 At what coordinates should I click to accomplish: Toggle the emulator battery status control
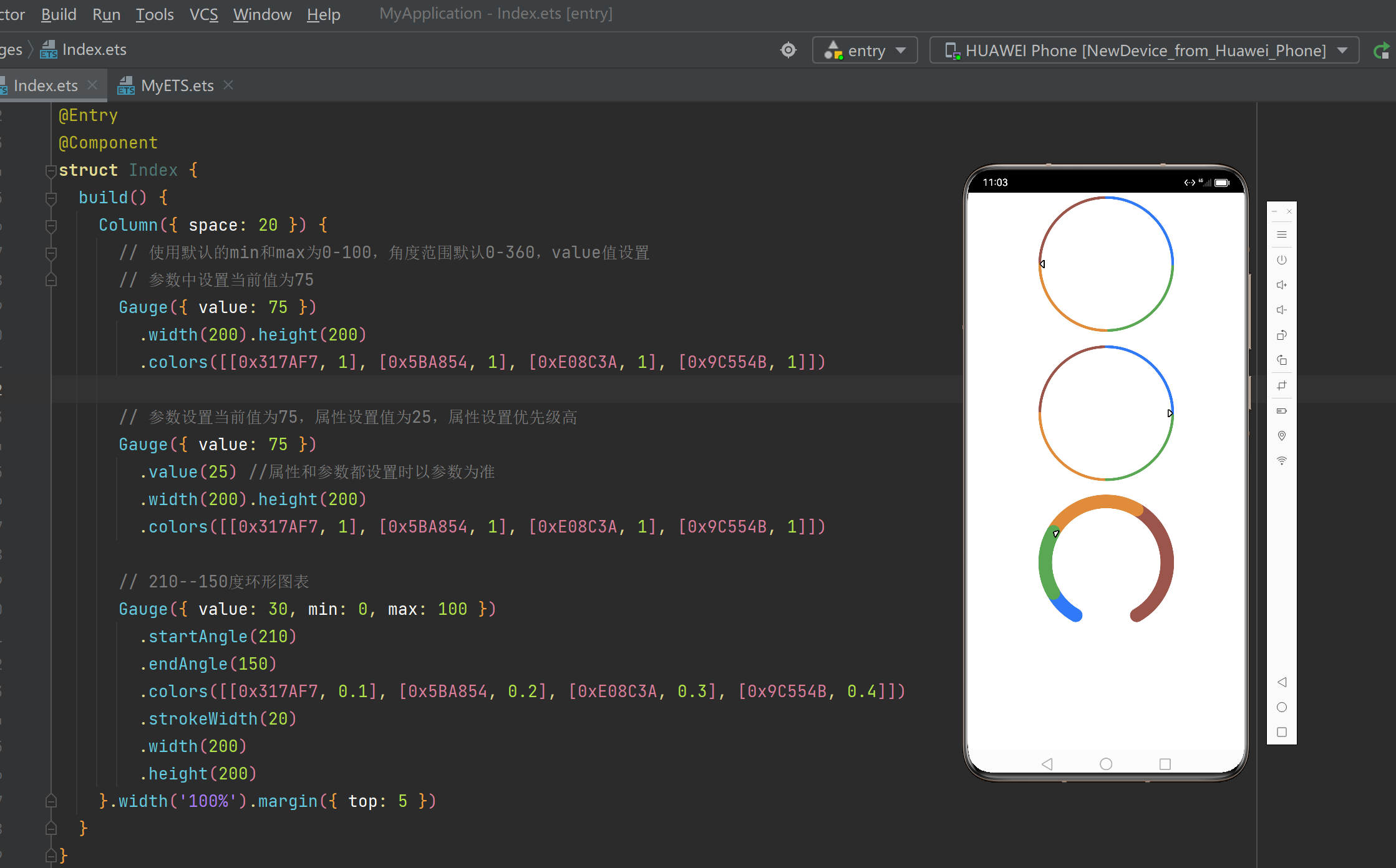tap(1282, 410)
